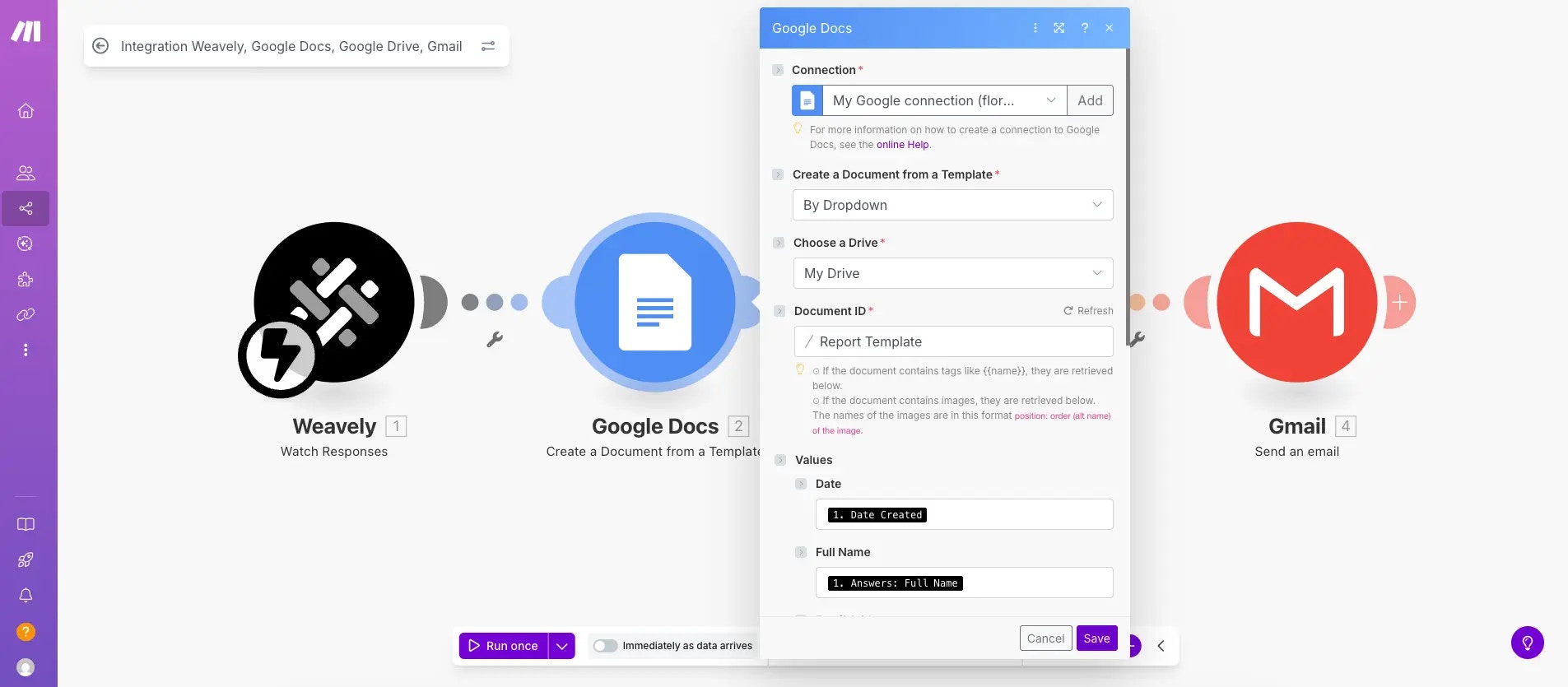Open My Google connection dropdown

pyautogui.click(x=945, y=100)
